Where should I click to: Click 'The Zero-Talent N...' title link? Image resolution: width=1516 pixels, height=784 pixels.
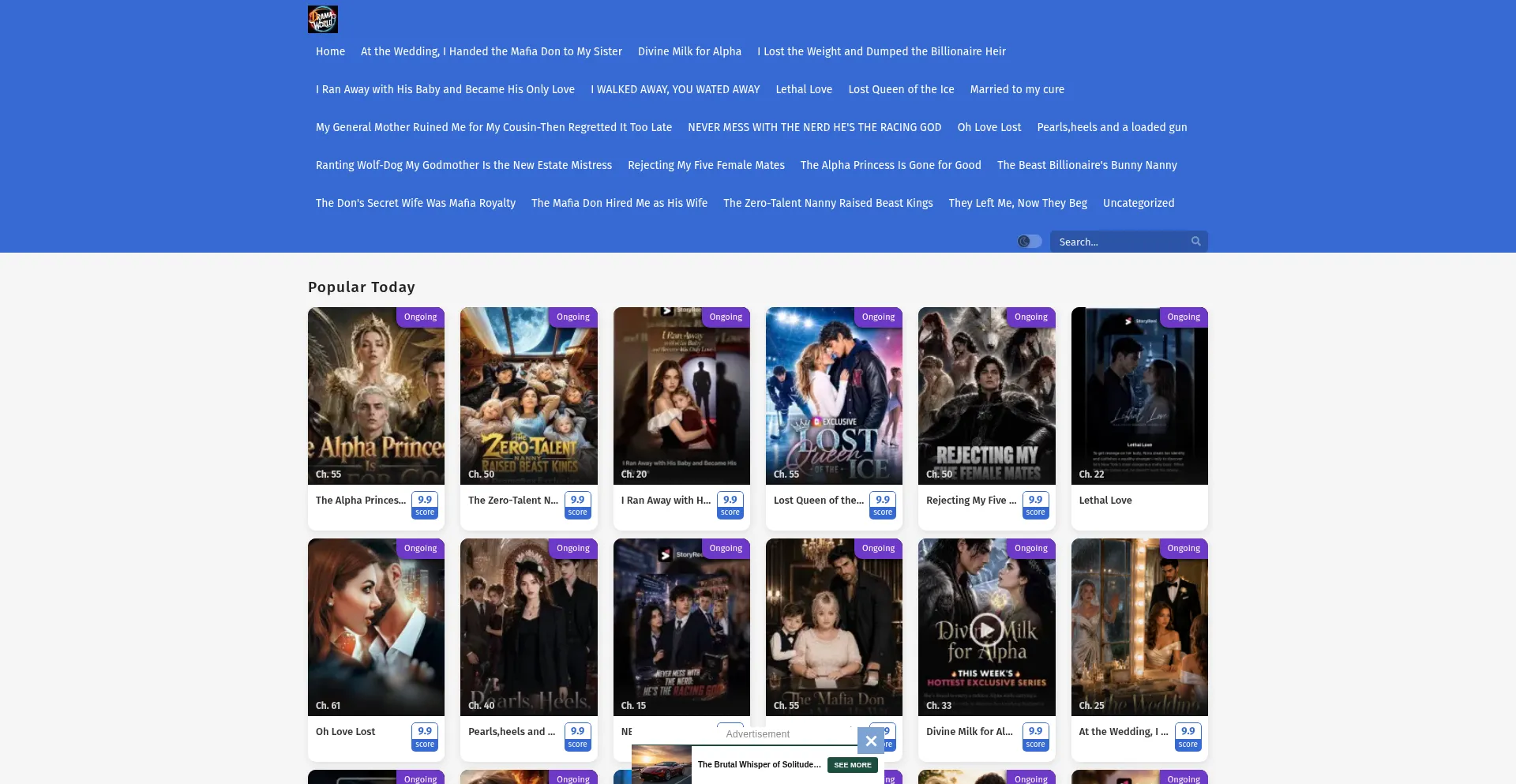click(513, 501)
